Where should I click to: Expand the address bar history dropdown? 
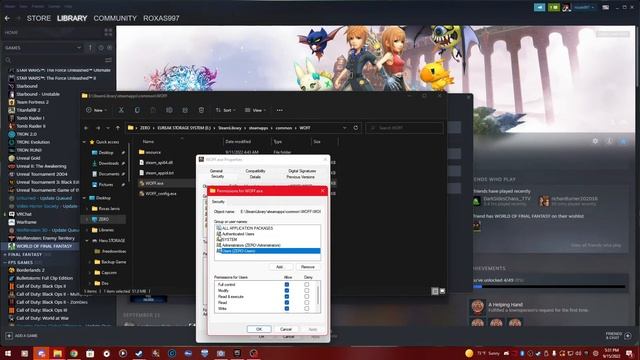pos(344,128)
